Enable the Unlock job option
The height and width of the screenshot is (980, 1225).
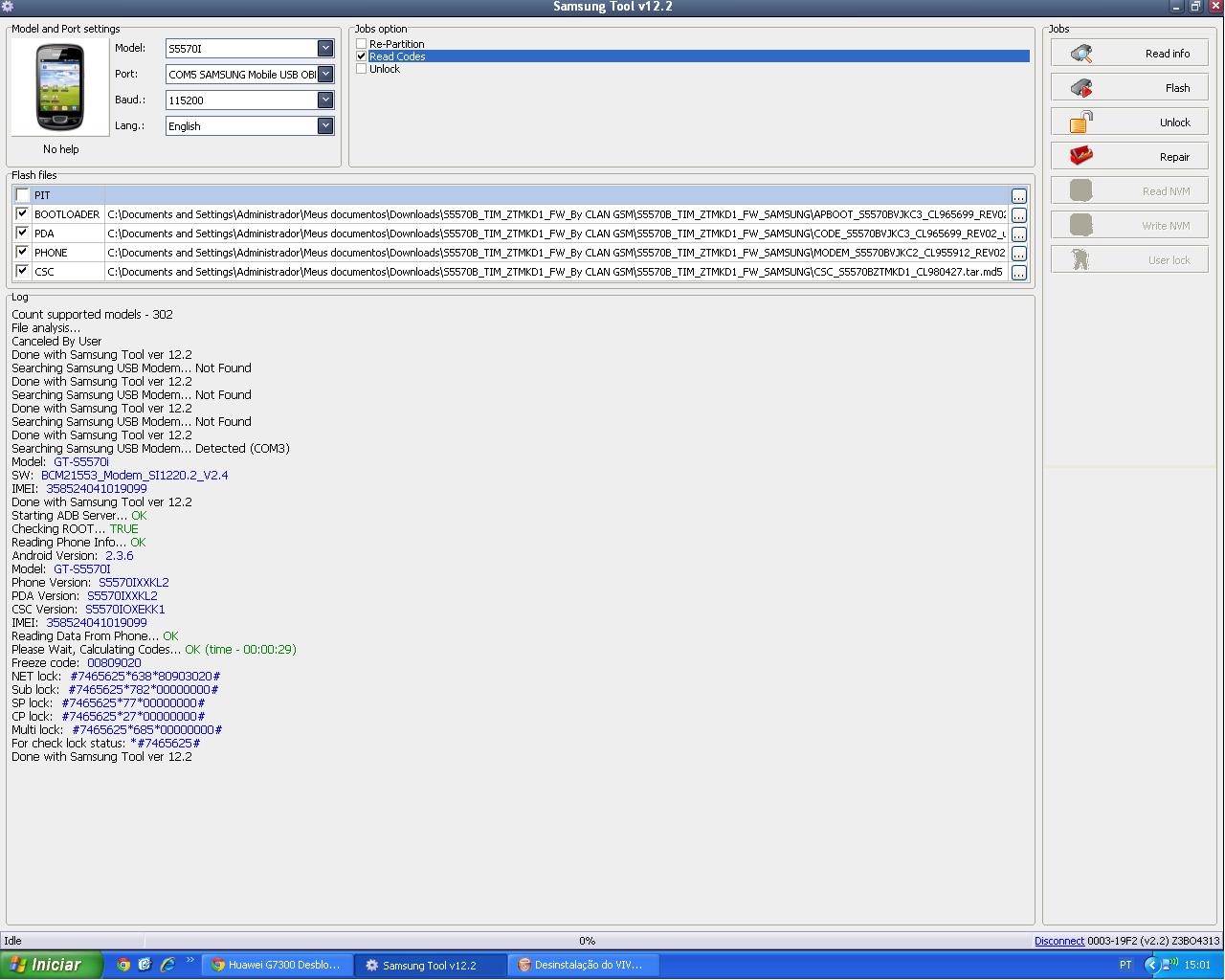(x=361, y=69)
